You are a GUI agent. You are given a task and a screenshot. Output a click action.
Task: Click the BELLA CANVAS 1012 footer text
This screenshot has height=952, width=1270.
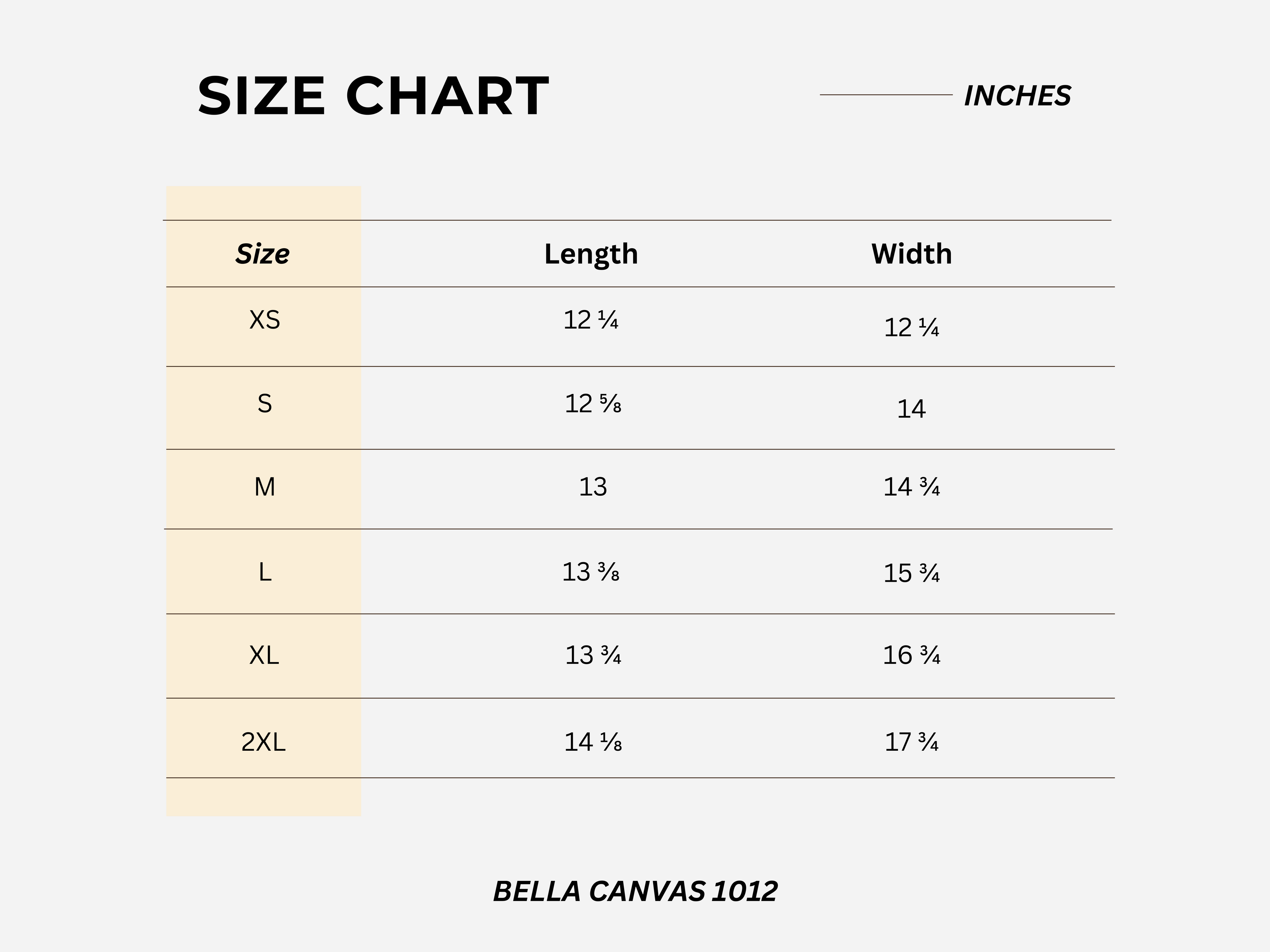pos(635,891)
